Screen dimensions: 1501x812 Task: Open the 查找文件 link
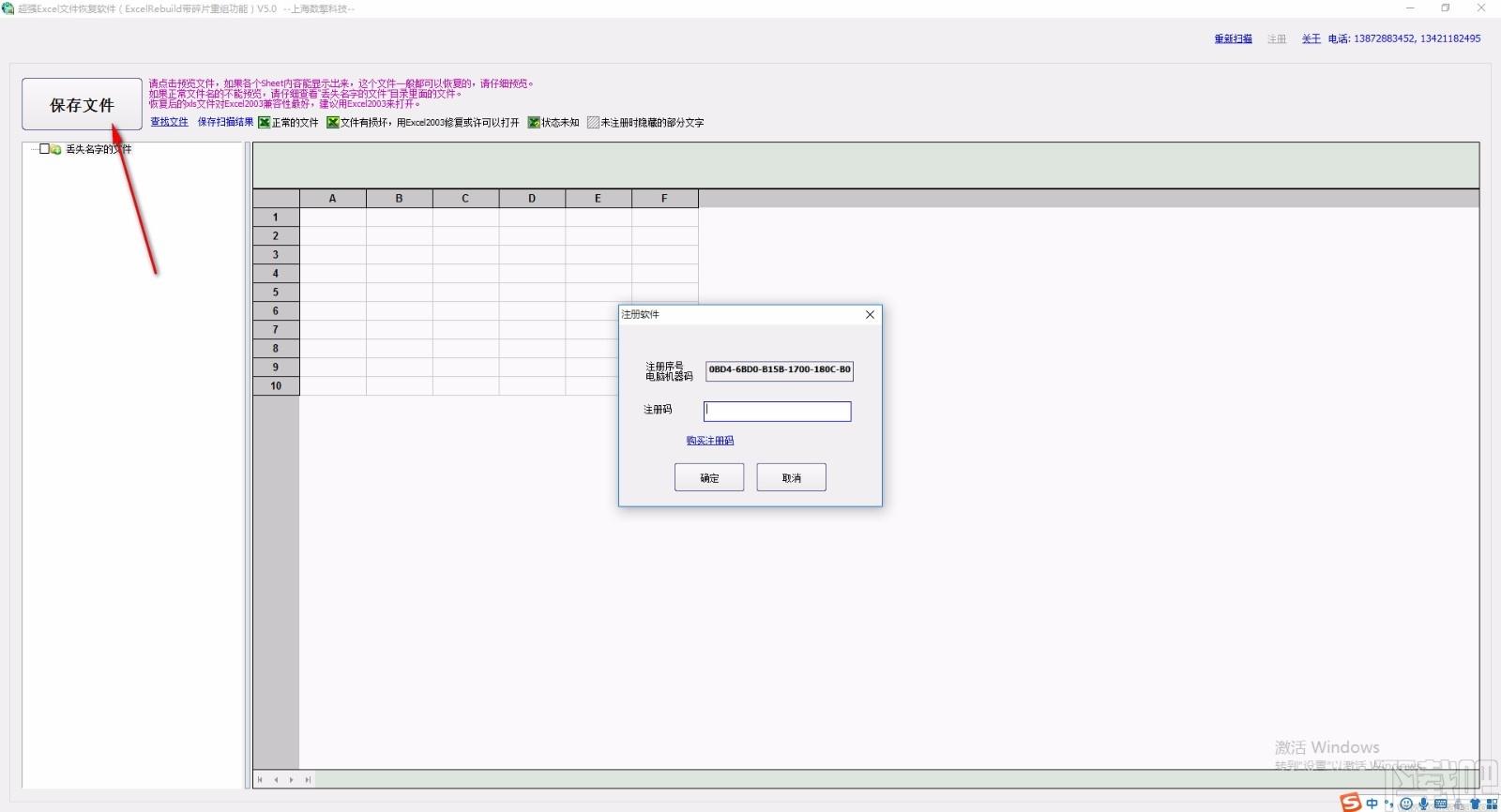pyautogui.click(x=170, y=122)
